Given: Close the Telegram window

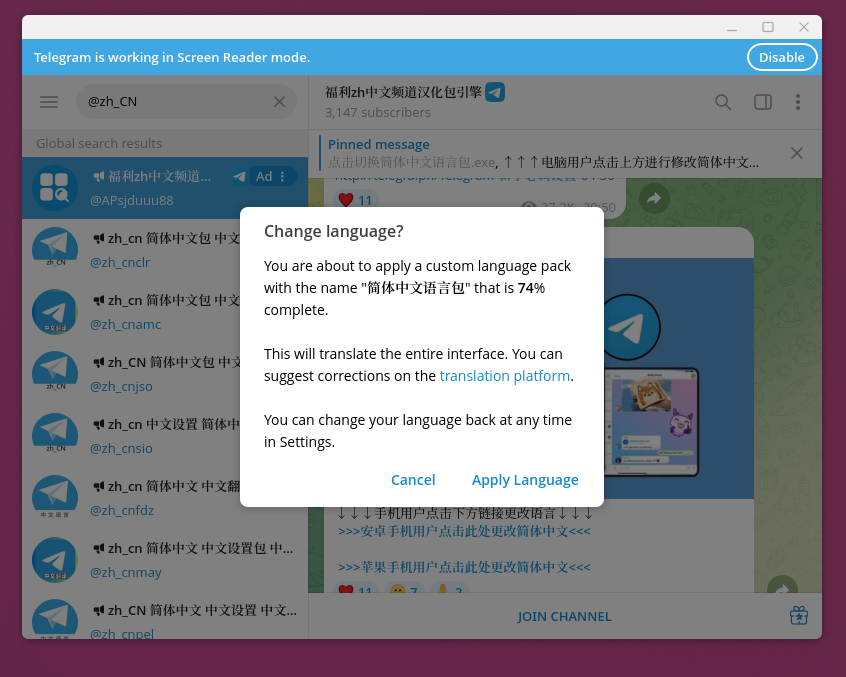Looking at the screenshot, I should [804, 27].
